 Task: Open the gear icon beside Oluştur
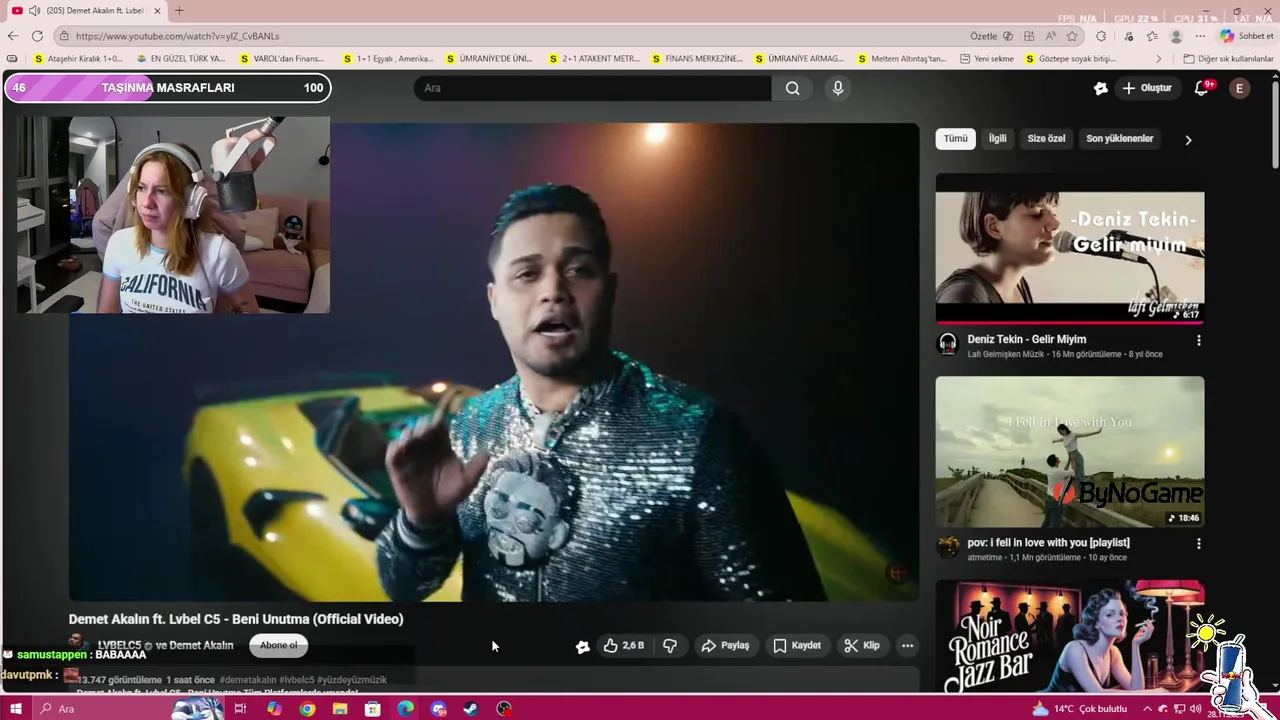tap(1101, 88)
